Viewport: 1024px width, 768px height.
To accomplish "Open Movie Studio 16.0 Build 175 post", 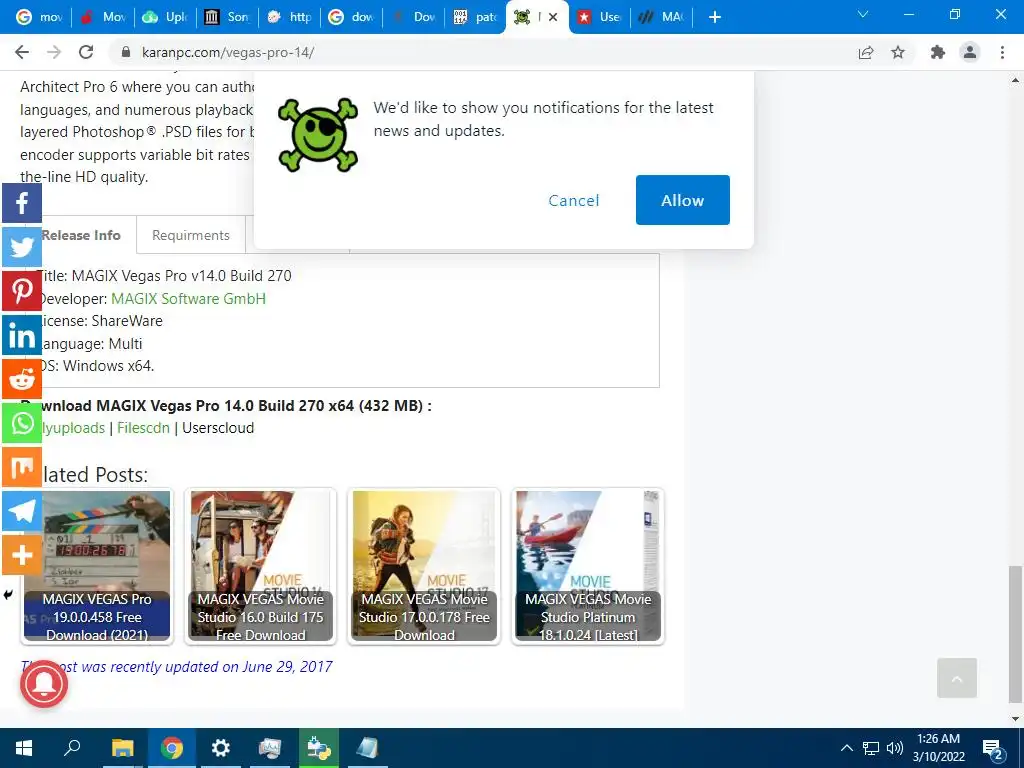I will 261,566.
